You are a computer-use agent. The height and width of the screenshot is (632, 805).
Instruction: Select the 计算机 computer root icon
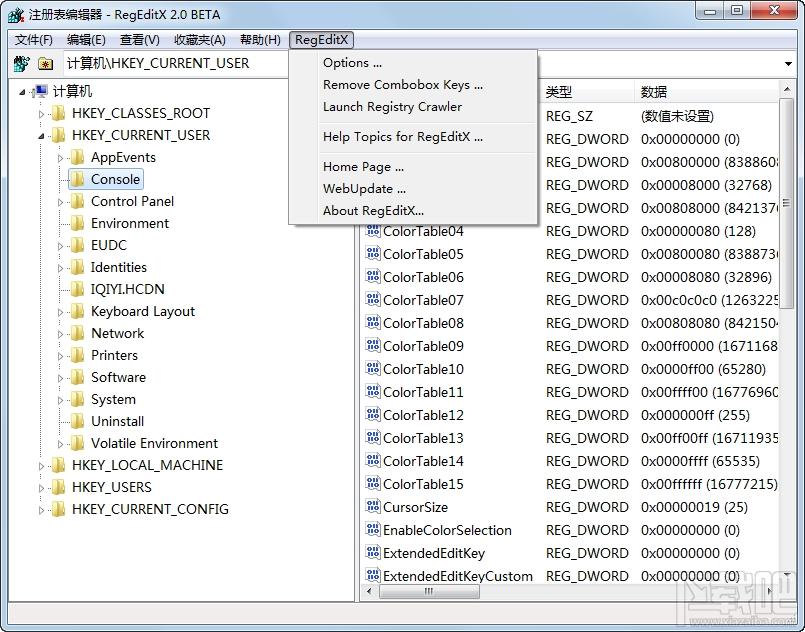(x=40, y=90)
